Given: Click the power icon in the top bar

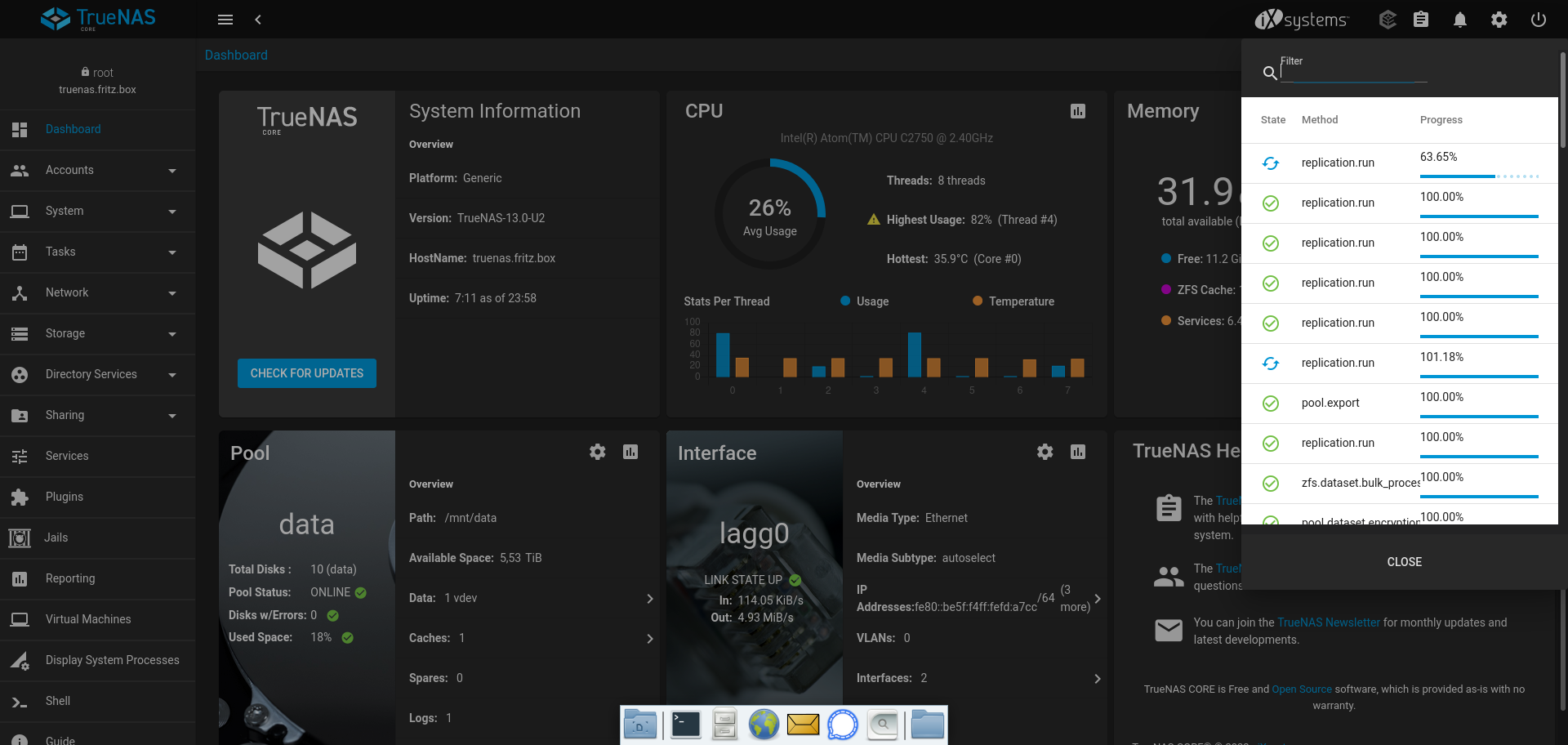Looking at the screenshot, I should (1539, 20).
